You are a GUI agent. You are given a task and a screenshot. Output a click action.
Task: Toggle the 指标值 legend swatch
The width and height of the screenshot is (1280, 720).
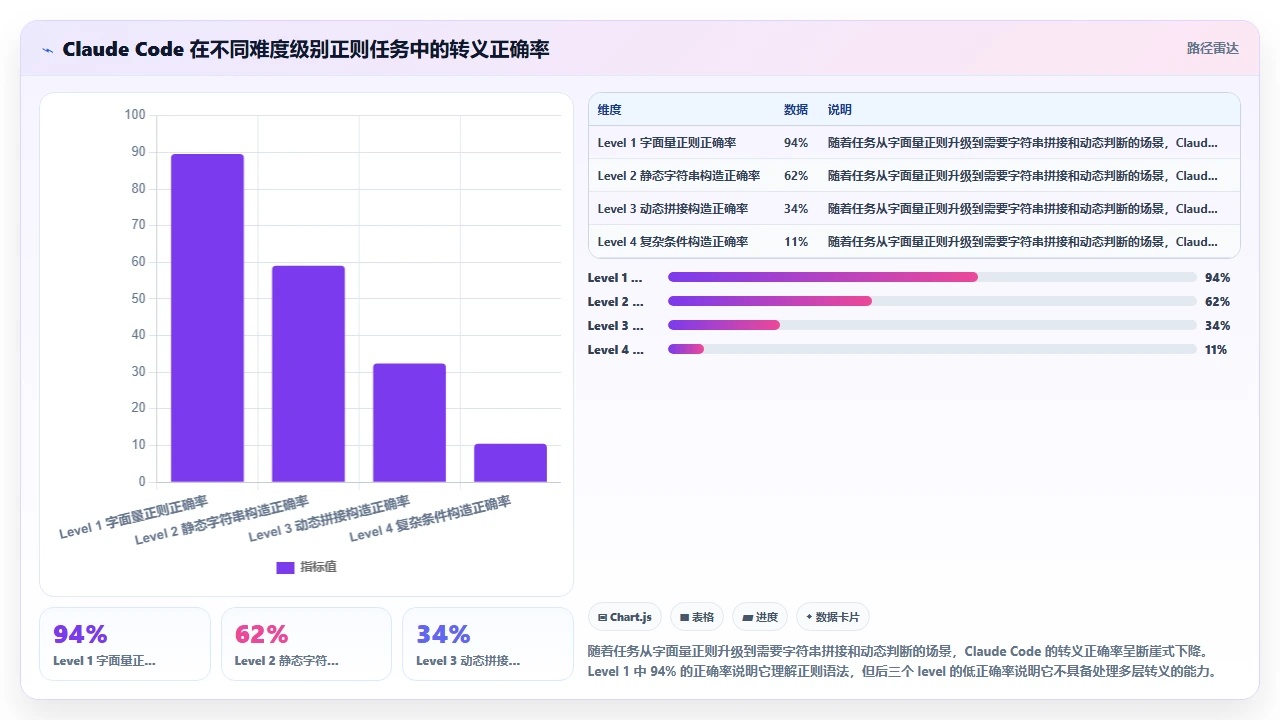pyautogui.click(x=285, y=567)
